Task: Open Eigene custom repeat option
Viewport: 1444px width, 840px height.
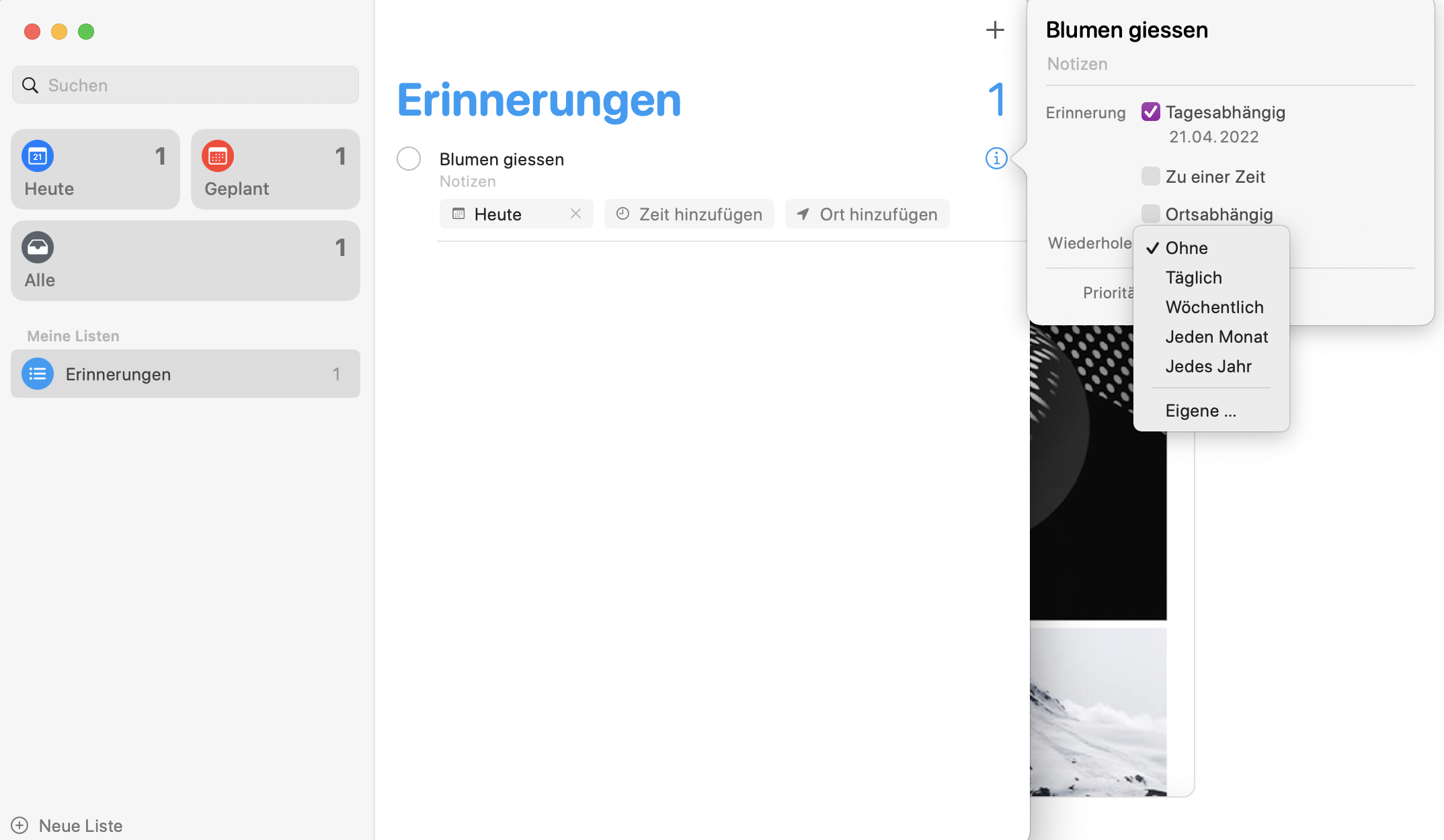Action: 1200,411
